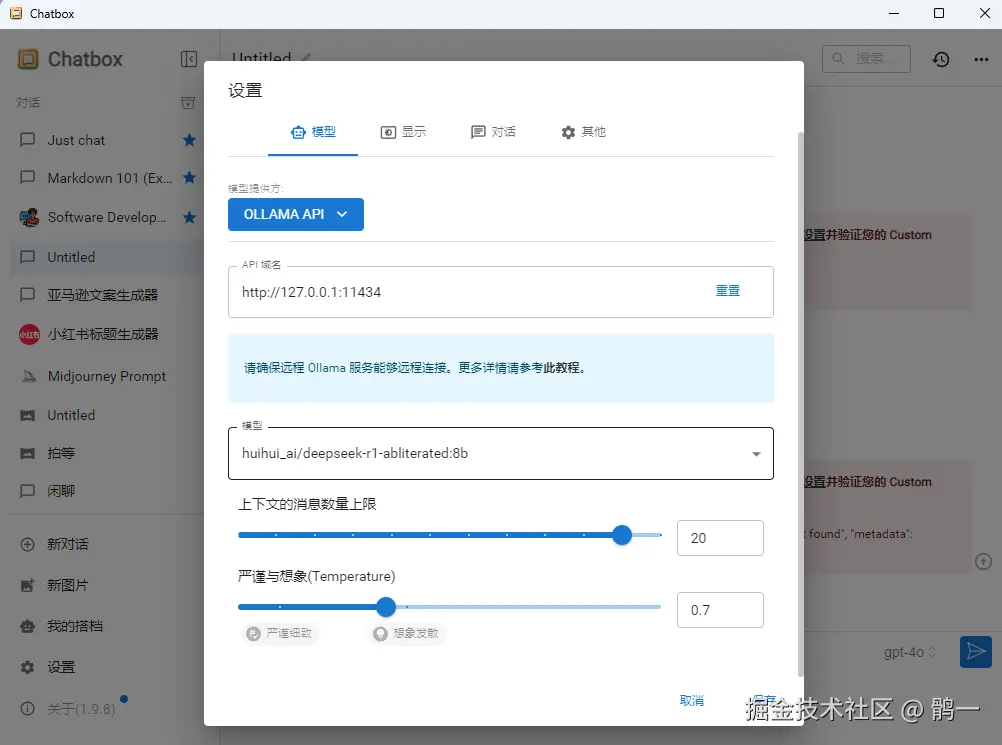
Task: Open chat history clock icon
Action: coord(941,59)
